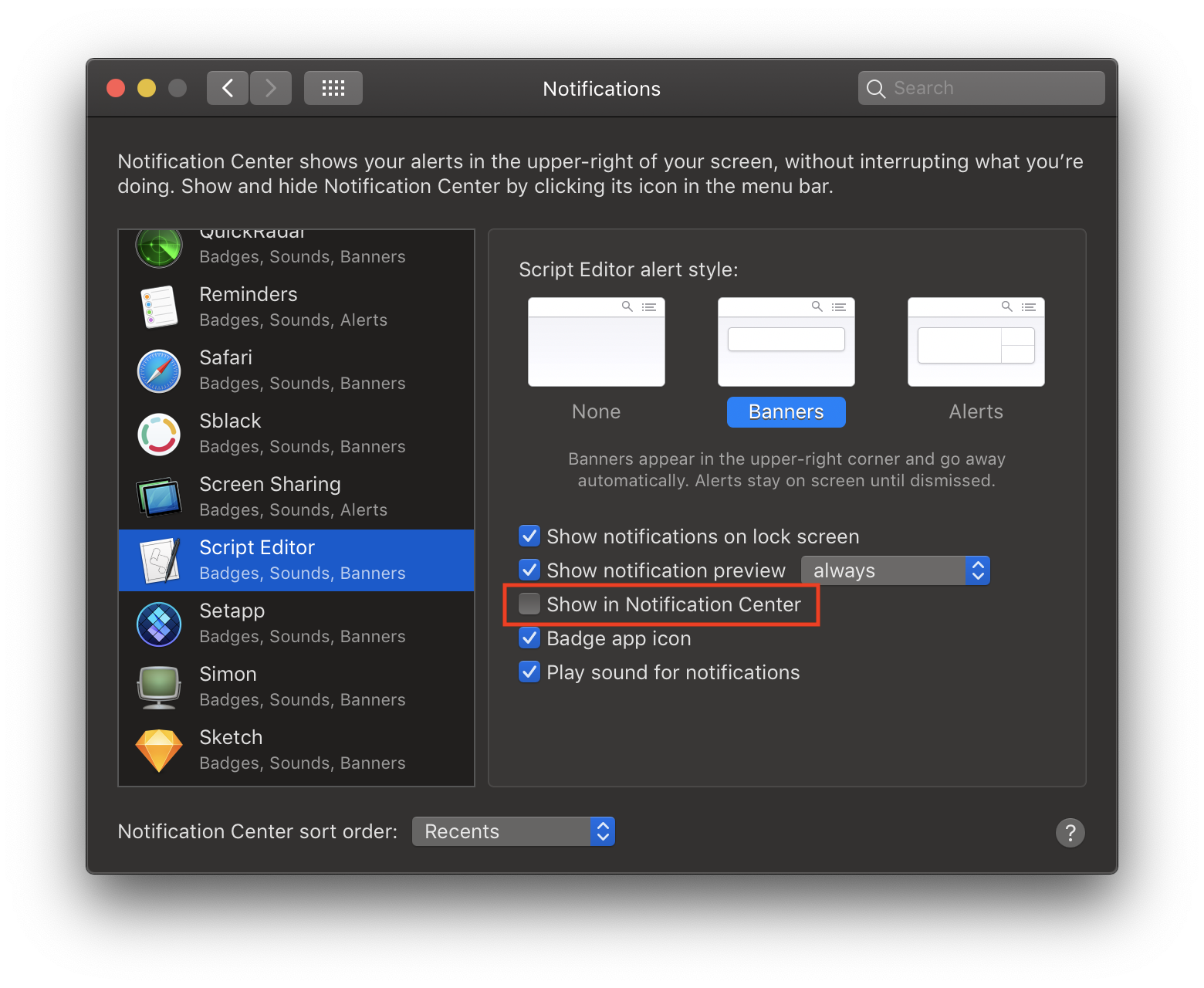Select Safari in the app list

click(x=296, y=370)
